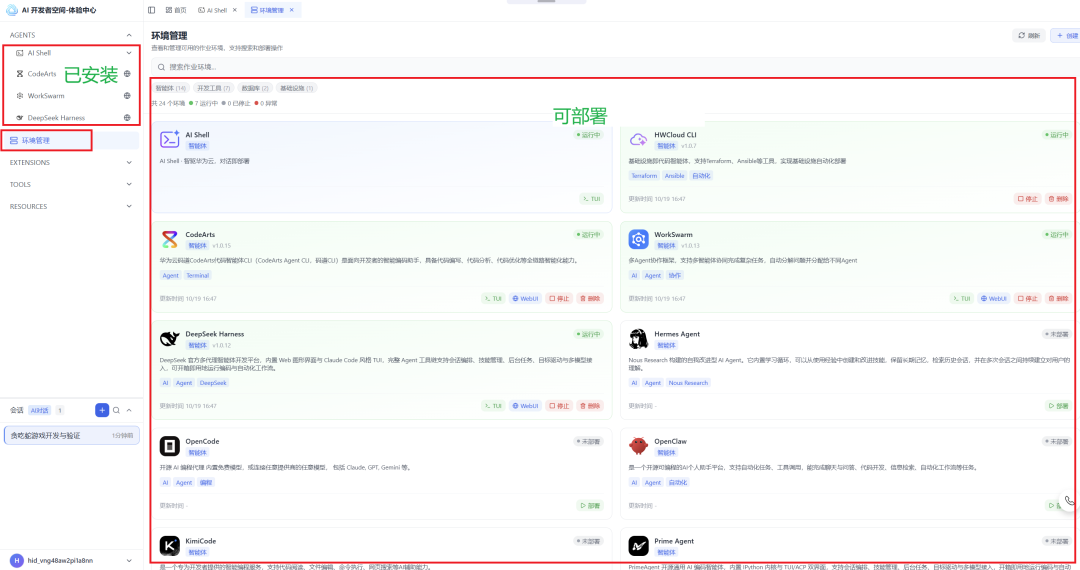Click the conversation search magnifier icon
Image resolution: width=1080 pixels, height=570 pixels.
coord(116,410)
